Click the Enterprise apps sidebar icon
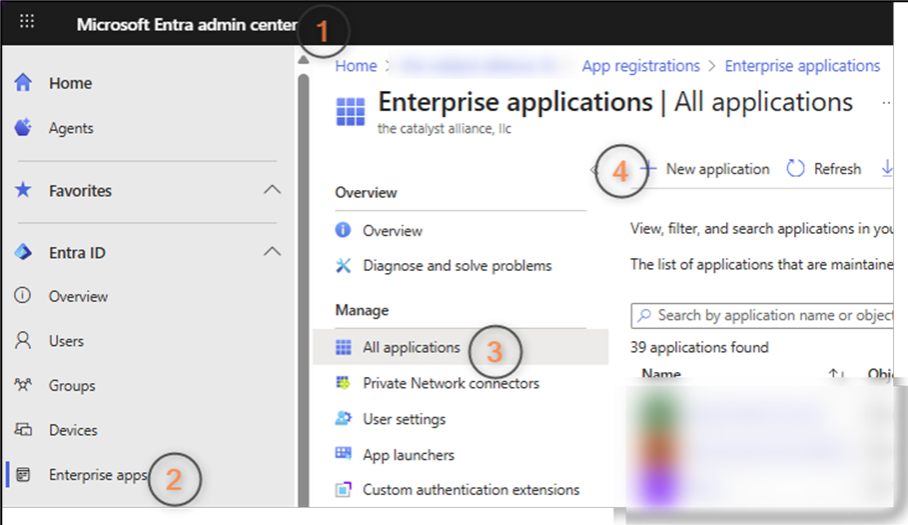908x525 pixels. point(23,475)
